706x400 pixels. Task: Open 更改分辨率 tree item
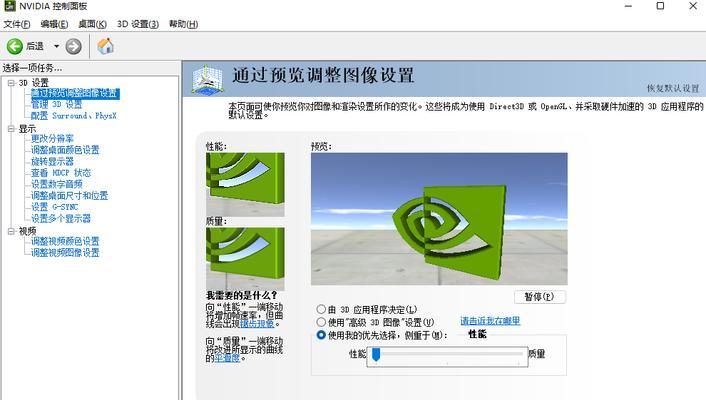[52, 138]
